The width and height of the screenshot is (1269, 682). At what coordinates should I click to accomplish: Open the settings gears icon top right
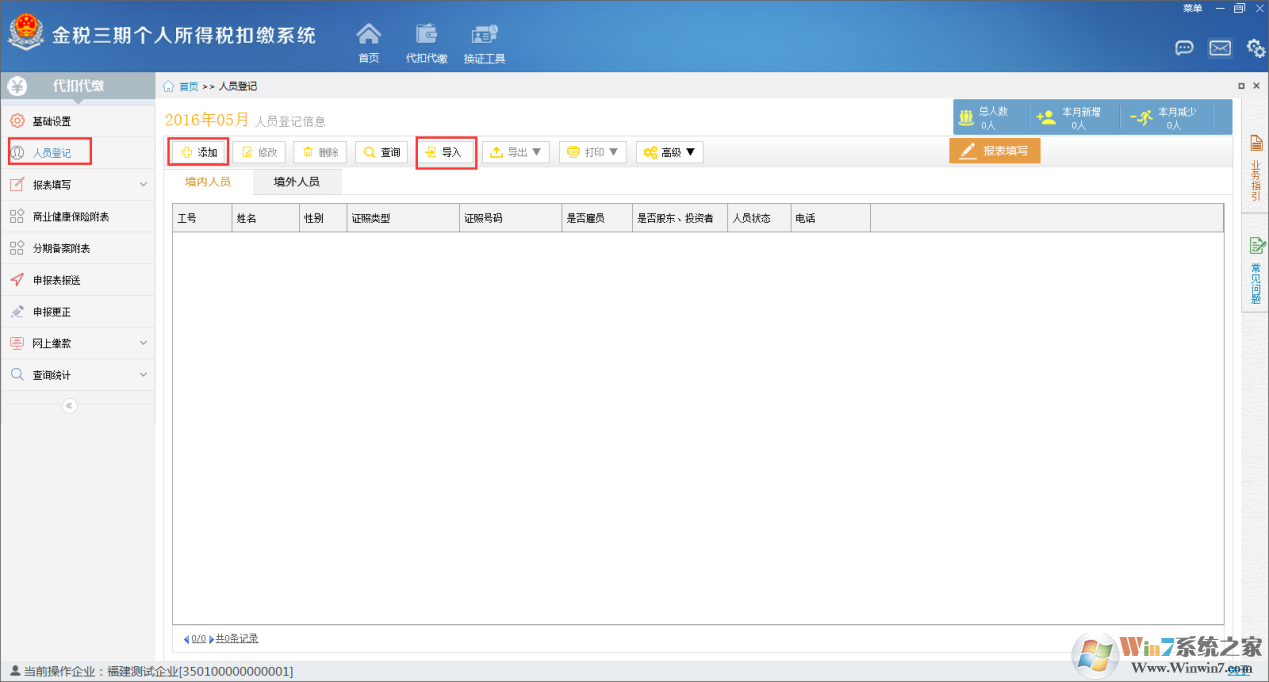click(x=1256, y=48)
